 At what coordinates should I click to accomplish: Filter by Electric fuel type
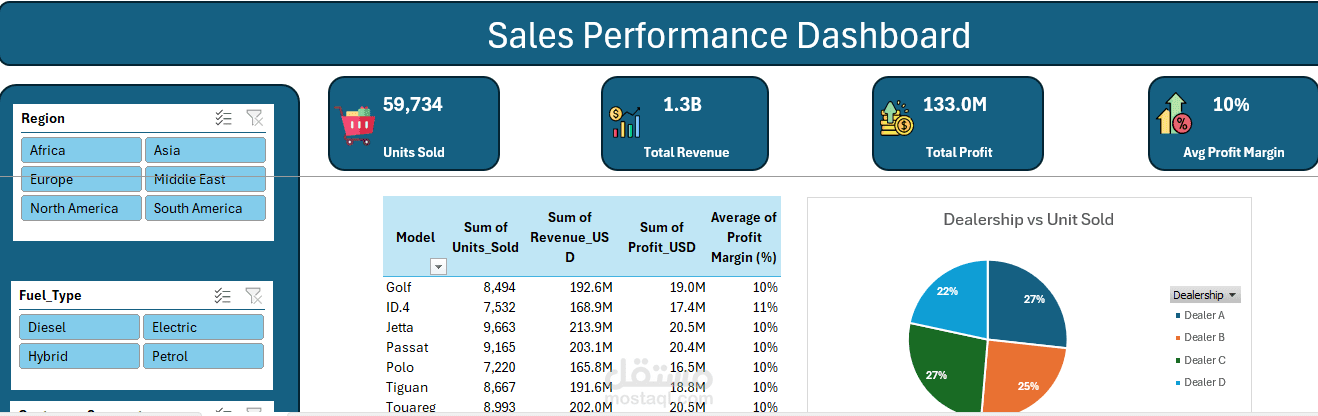pyautogui.click(x=203, y=327)
